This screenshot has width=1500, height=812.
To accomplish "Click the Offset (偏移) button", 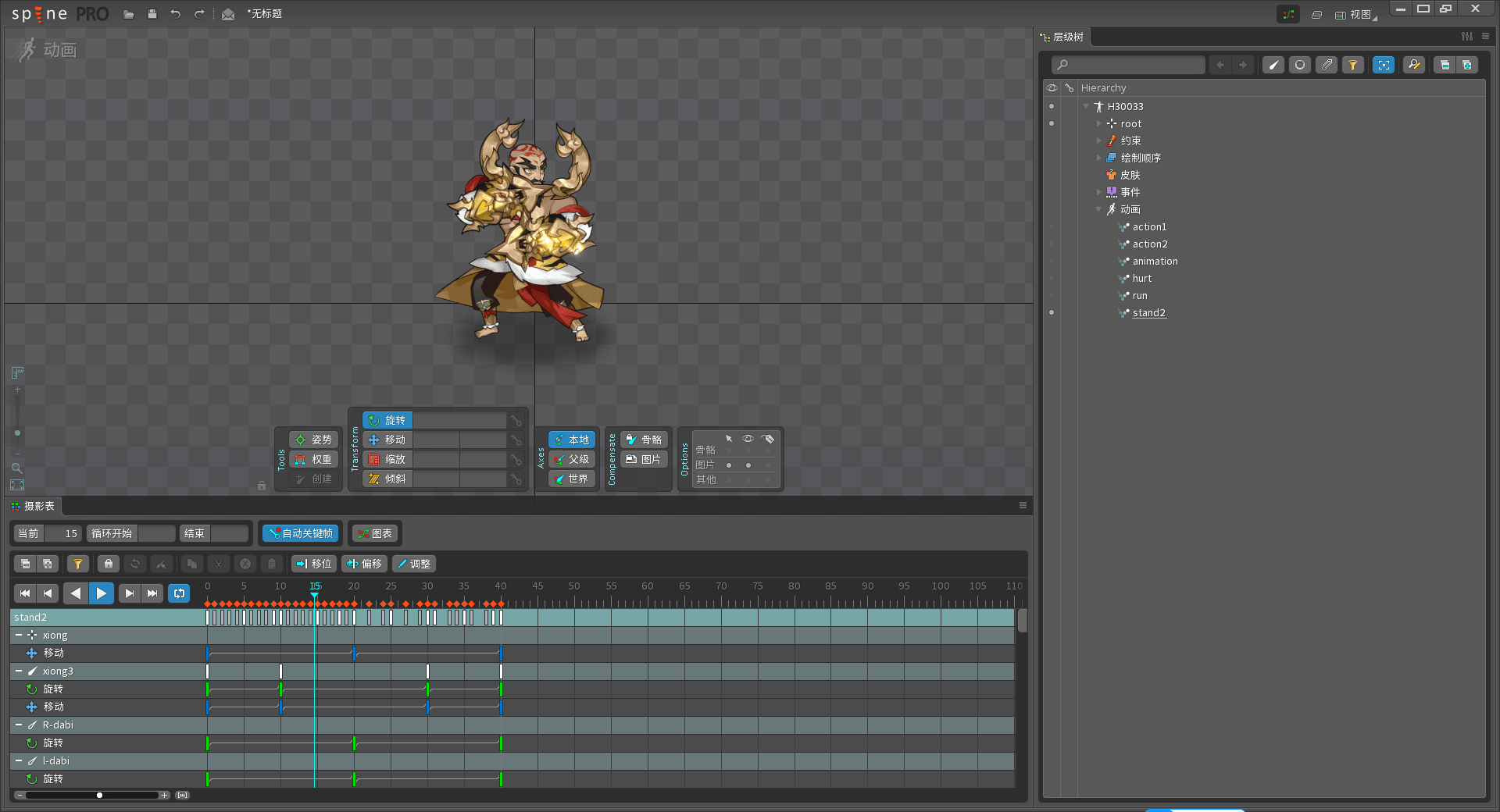I will tap(364, 564).
